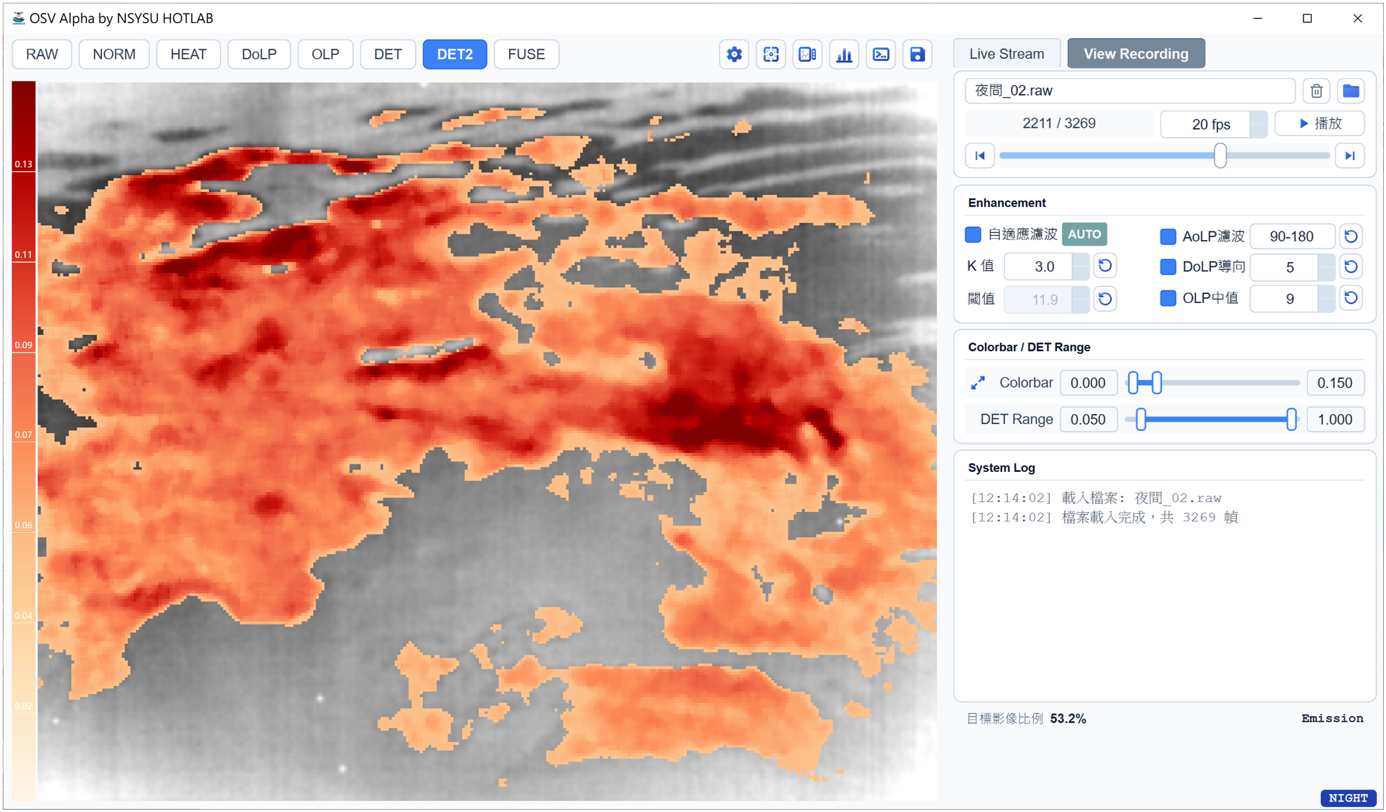This screenshot has height=812, width=1386.
Task: Toggle the AUTO adaptive filter badge
Action: coord(1084,235)
